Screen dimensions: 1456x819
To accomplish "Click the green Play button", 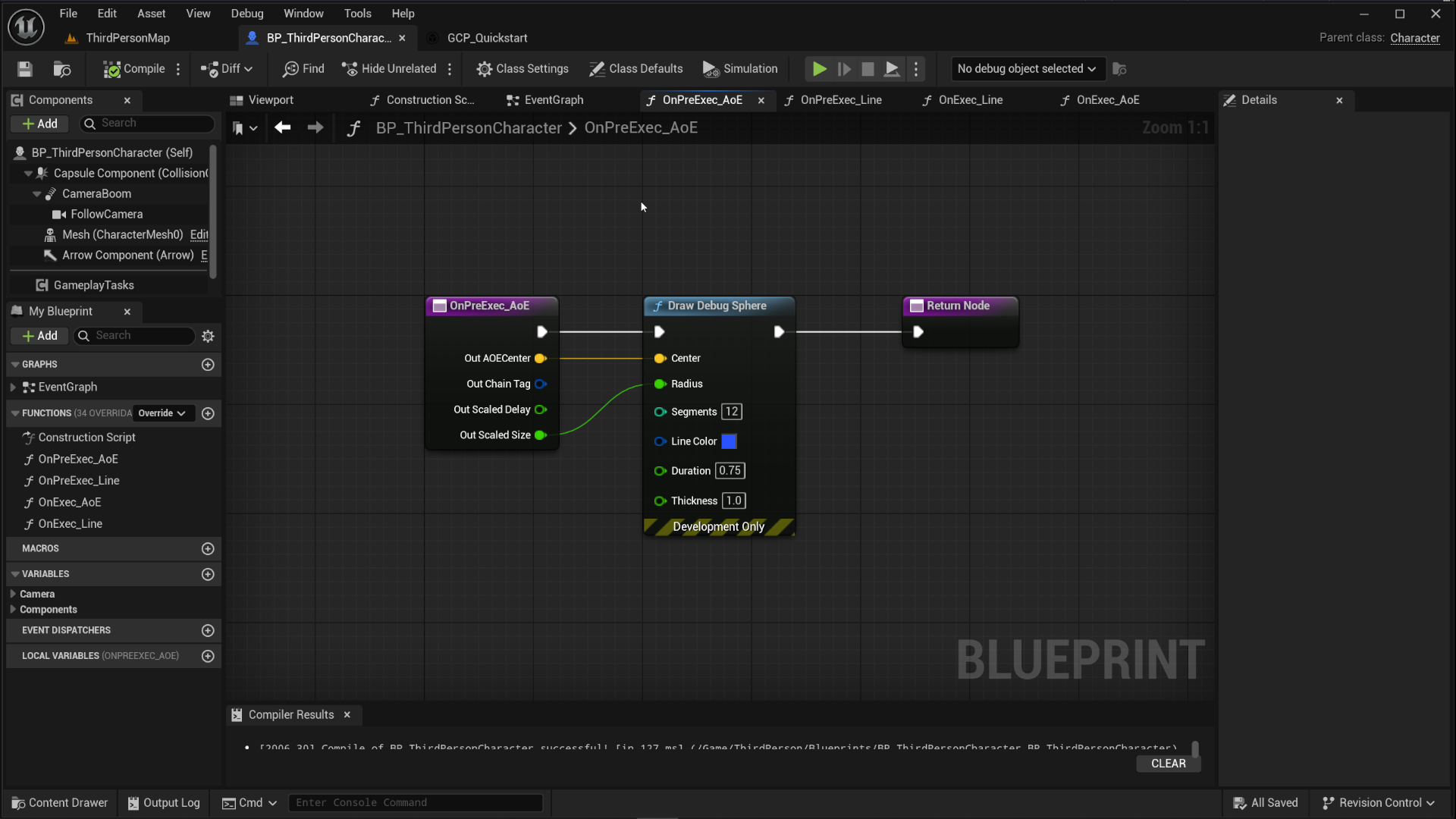I will click(x=819, y=69).
